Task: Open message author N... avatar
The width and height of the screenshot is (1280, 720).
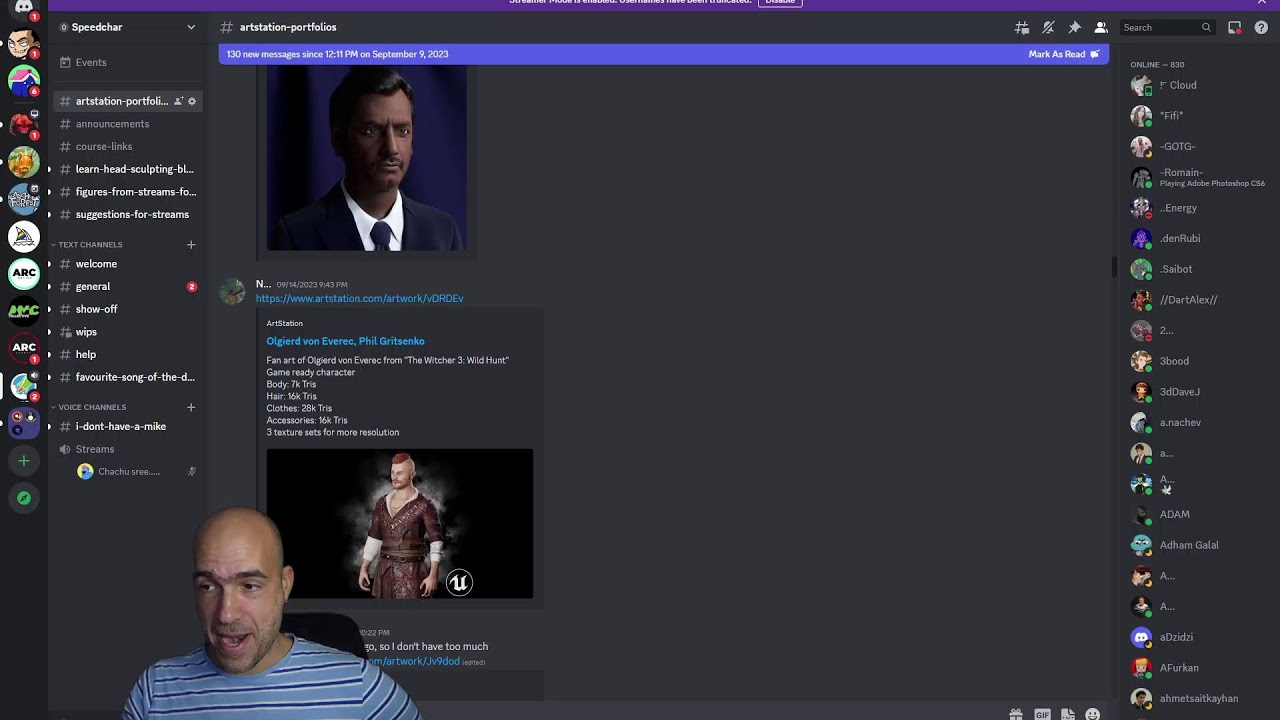Action: pos(233,291)
